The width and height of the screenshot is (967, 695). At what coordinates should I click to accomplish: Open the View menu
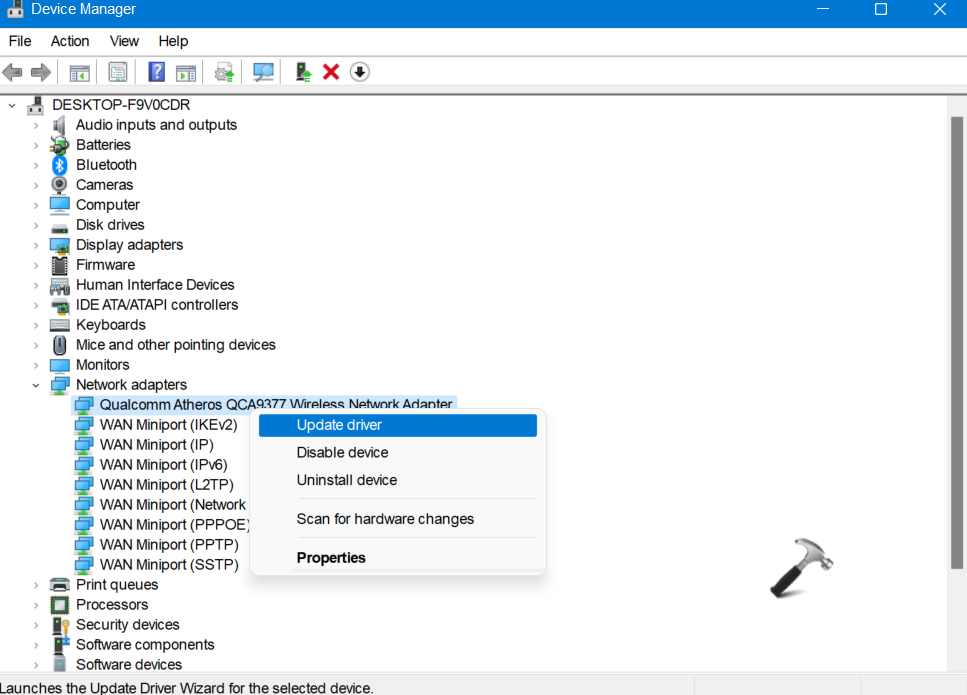[124, 41]
